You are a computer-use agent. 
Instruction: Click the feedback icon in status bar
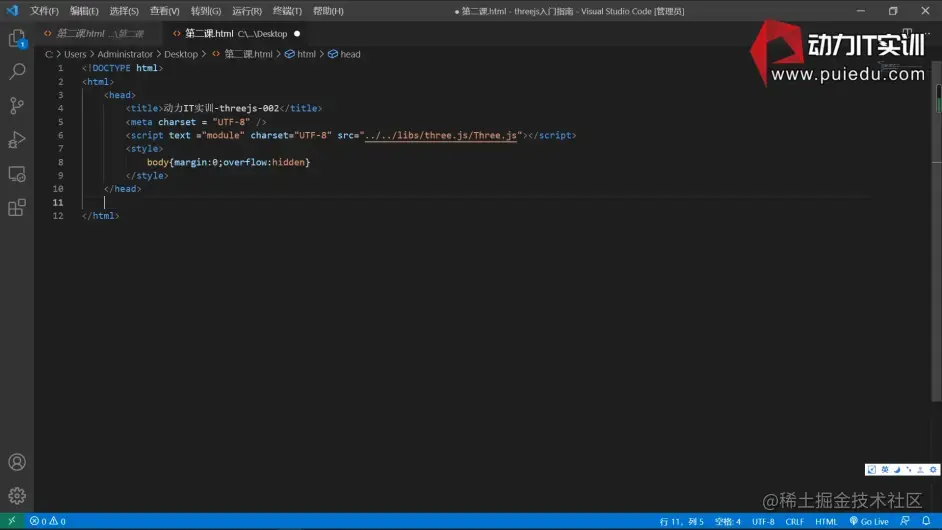(905, 521)
